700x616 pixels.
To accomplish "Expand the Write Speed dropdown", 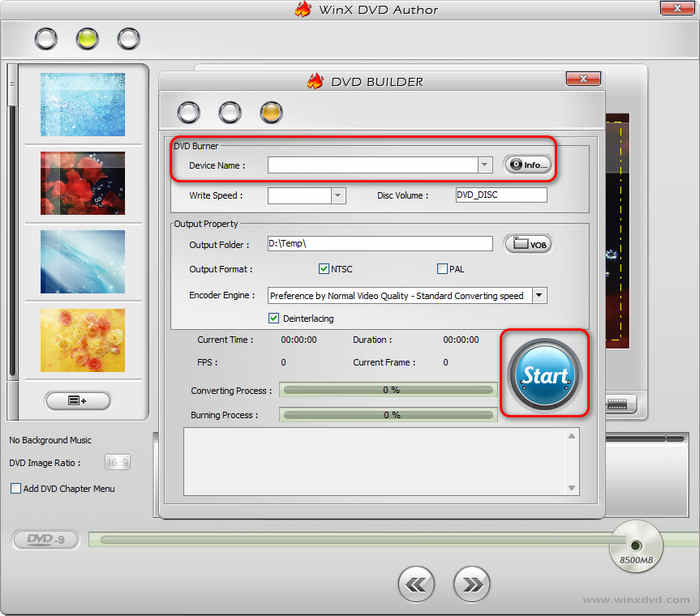I will (338, 196).
